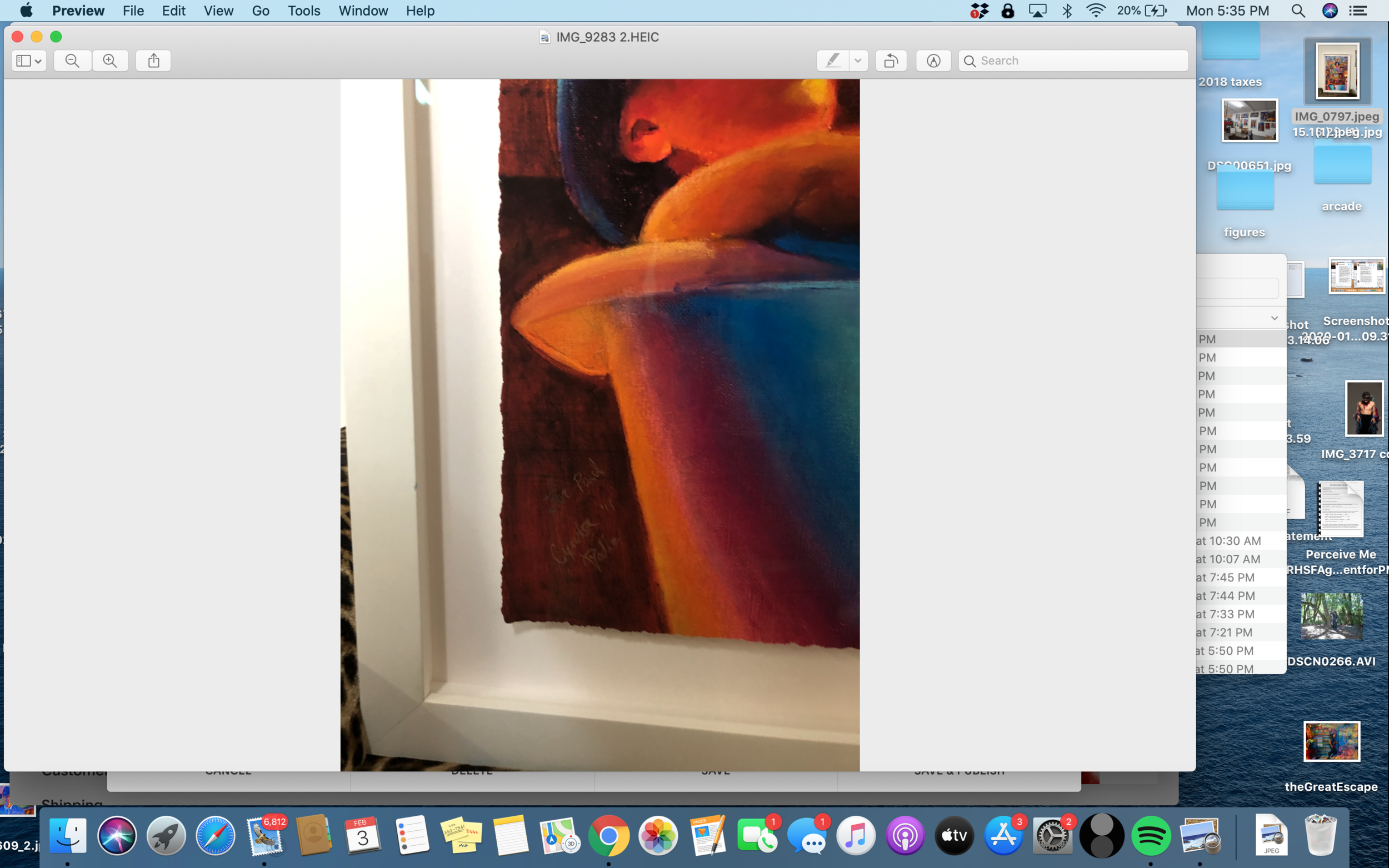Viewport: 1389px width, 868px height.
Task: Open the Apple menu
Action: pos(27,11)
